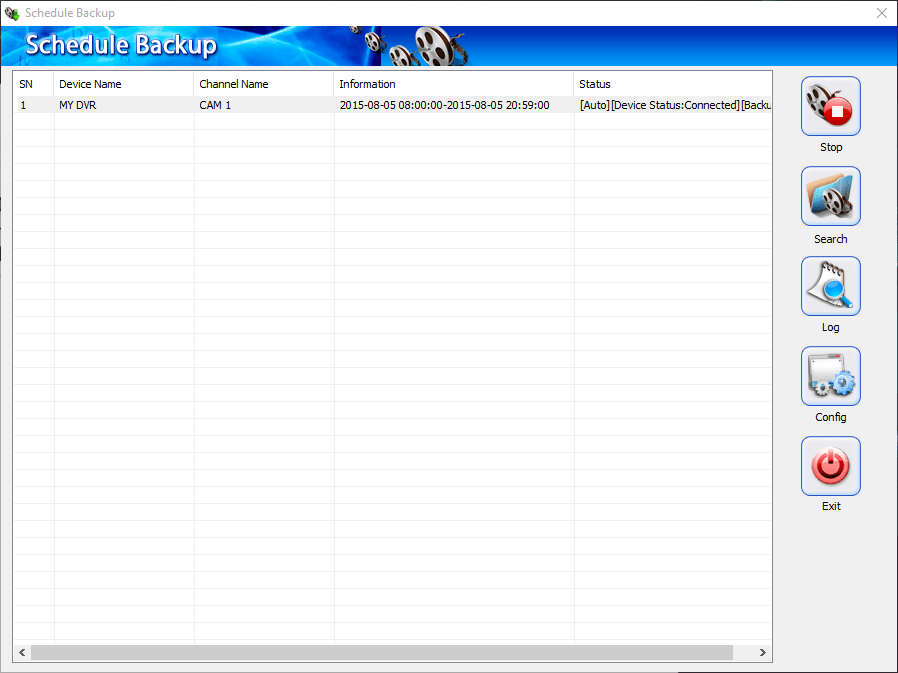The height and width of the screenshot is (673, 898).
Task: Click the app icon in title bar
Action: [x=11, y=13]
